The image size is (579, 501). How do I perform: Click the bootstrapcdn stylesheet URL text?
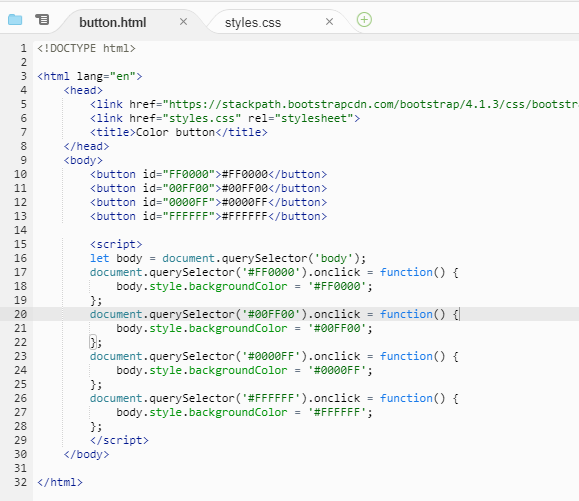pyautogui.click(x=374, y=104)
